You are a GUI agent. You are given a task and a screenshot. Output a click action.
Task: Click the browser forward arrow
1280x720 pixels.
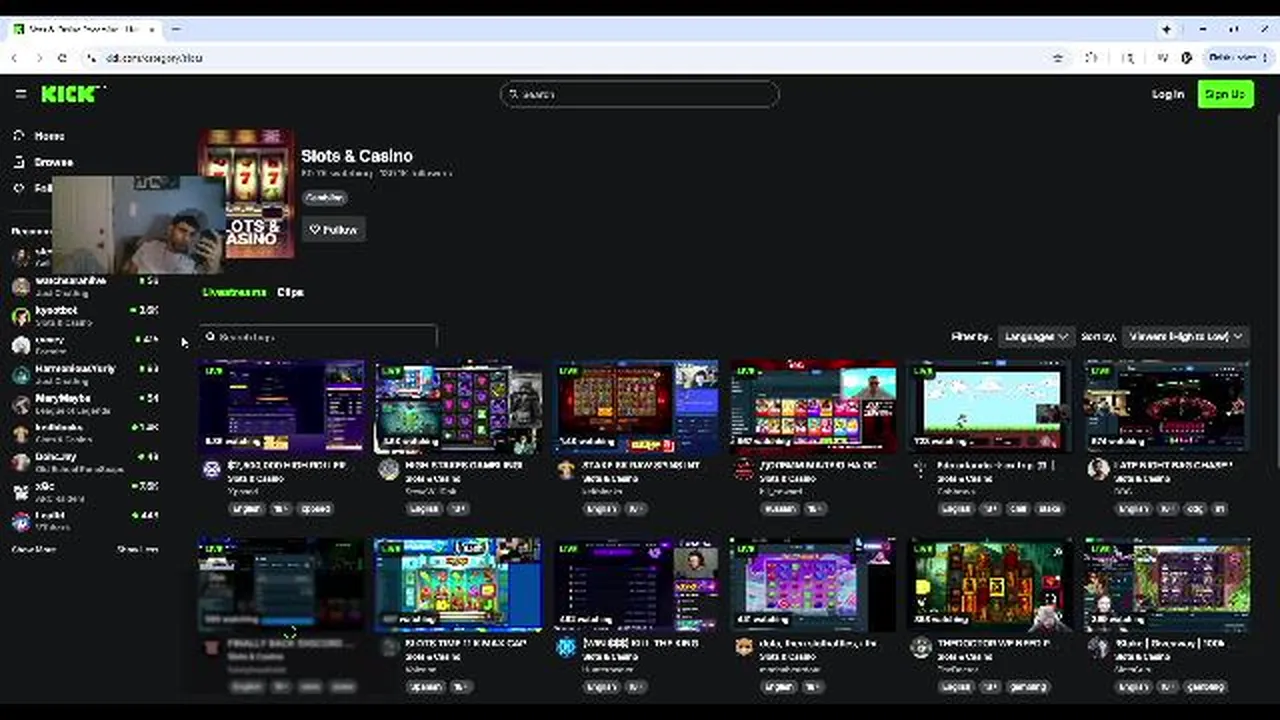pos(39,58)
